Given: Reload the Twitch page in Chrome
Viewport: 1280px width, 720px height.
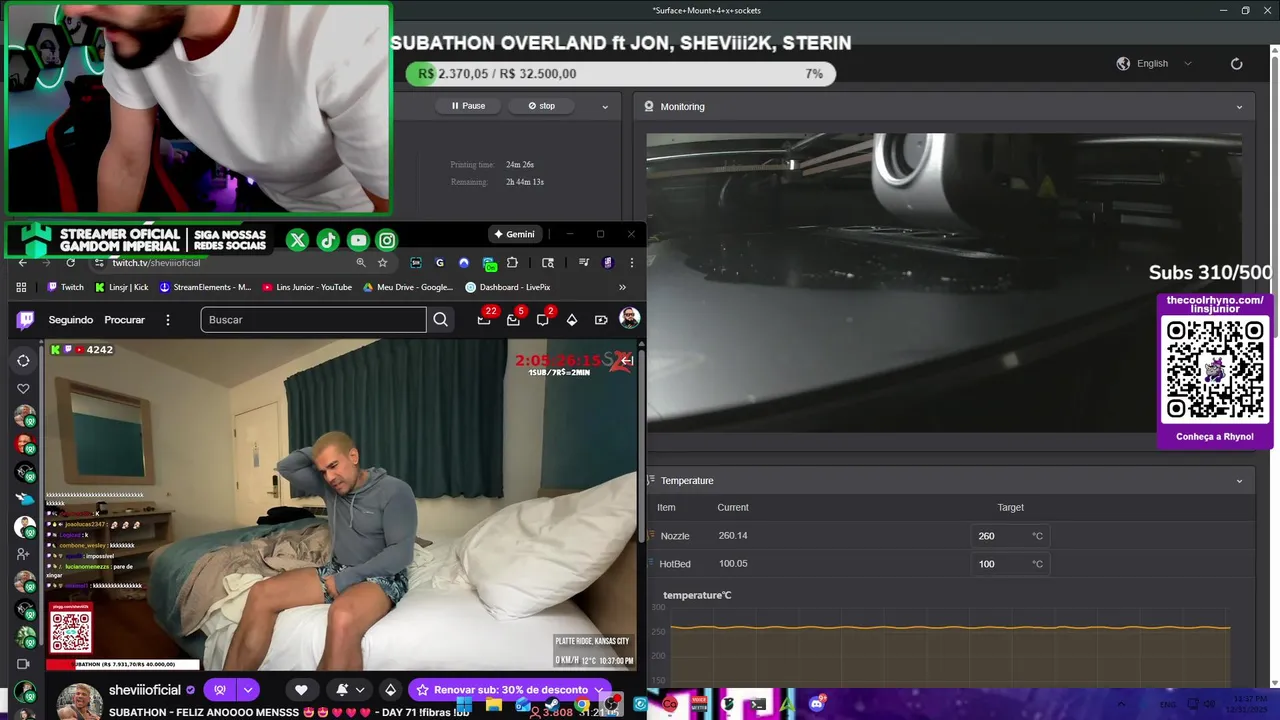Looking at the screenshot, I should tap(70, 263).
